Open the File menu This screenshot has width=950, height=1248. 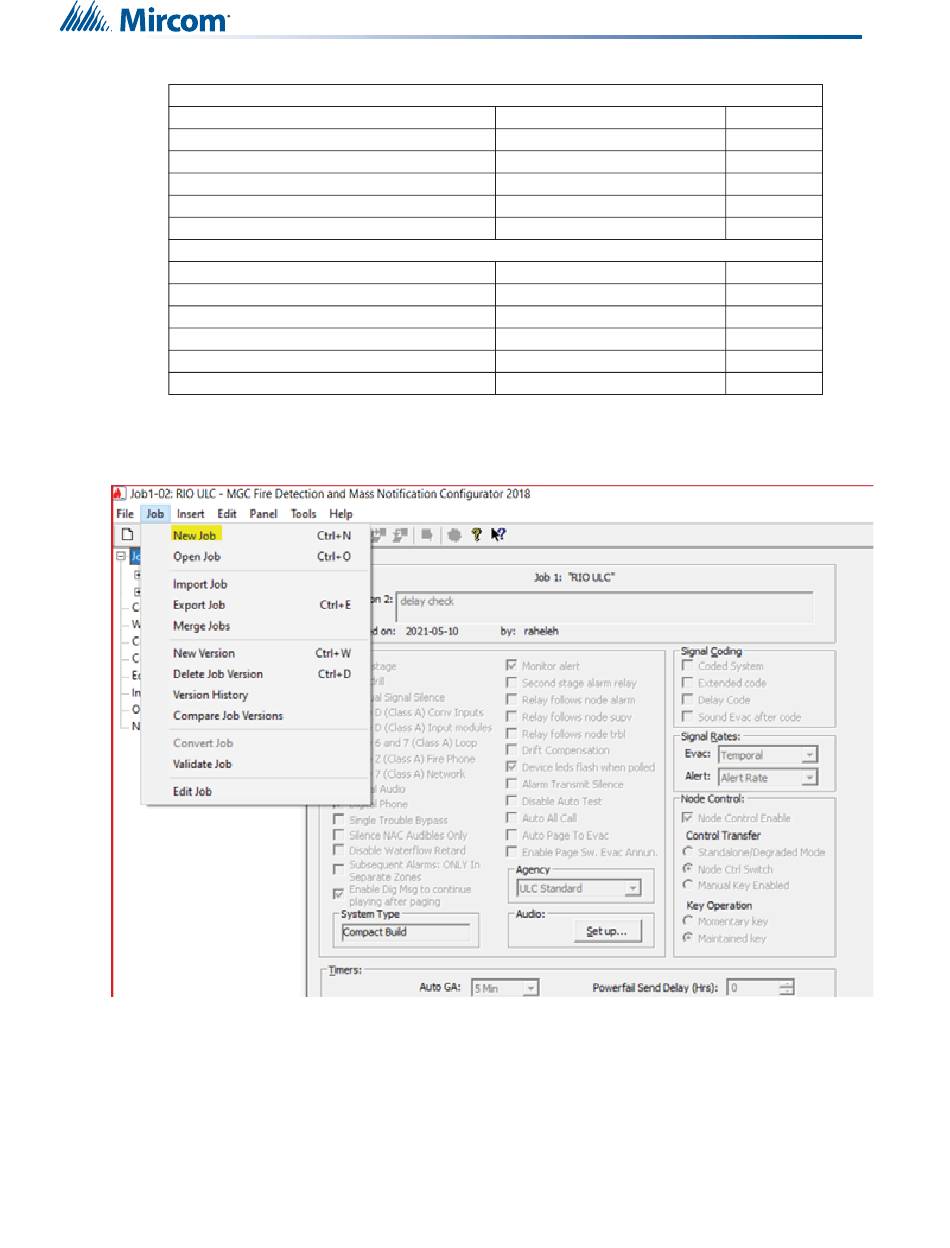point(124,514)
